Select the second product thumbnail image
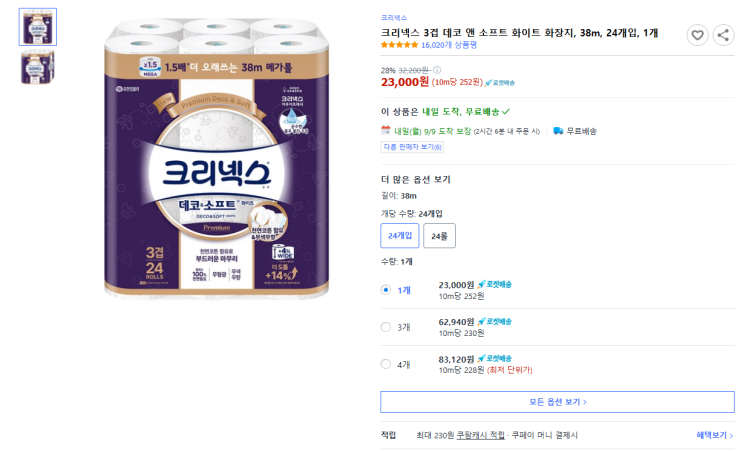743x451 pixels. (x=38, y=67)
